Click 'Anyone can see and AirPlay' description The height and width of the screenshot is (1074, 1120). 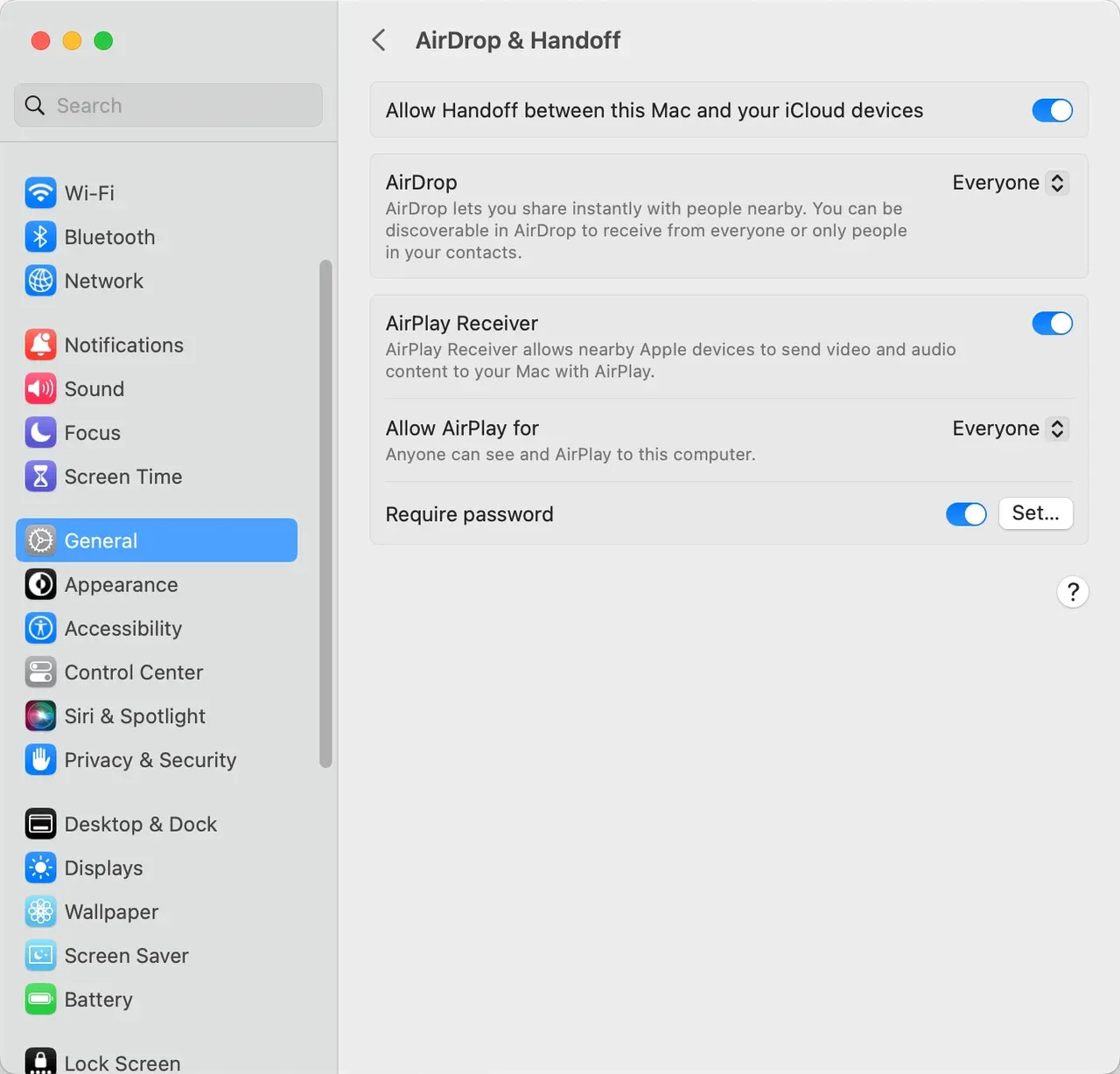570,455
